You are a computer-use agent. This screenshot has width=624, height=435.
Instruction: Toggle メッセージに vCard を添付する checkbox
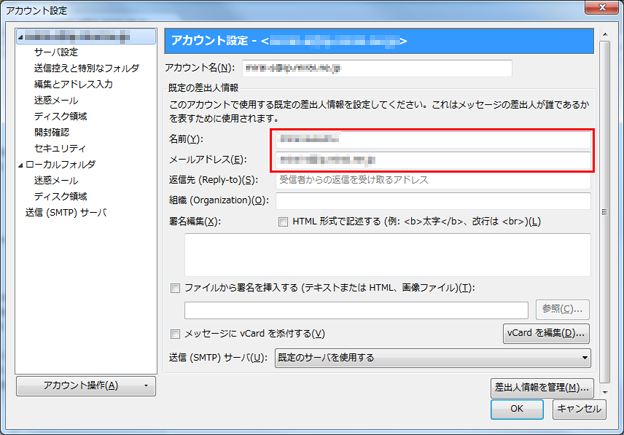point(175,334)
